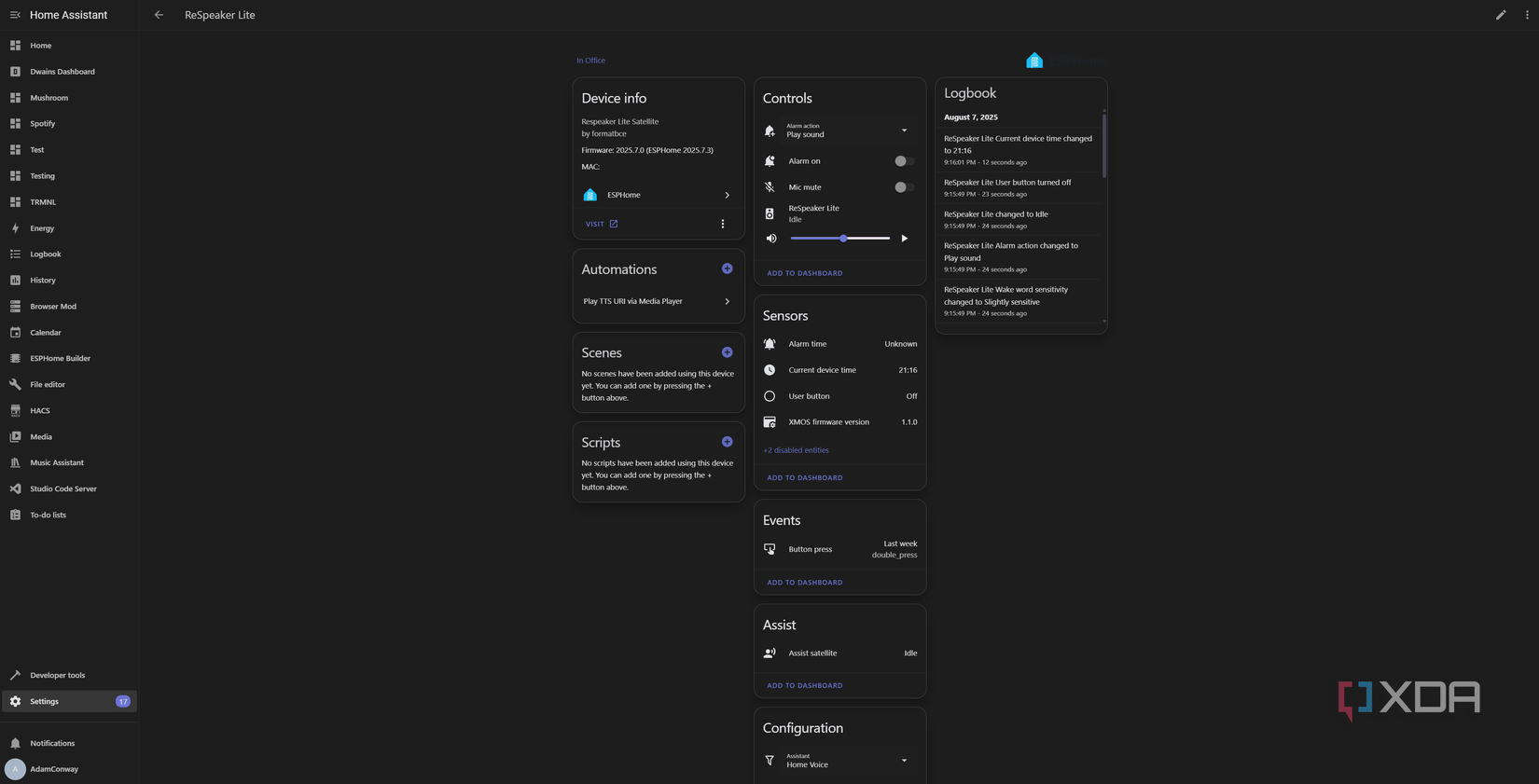
Task: Open Settings in the sidebar
Action: [x=69, y=701]
